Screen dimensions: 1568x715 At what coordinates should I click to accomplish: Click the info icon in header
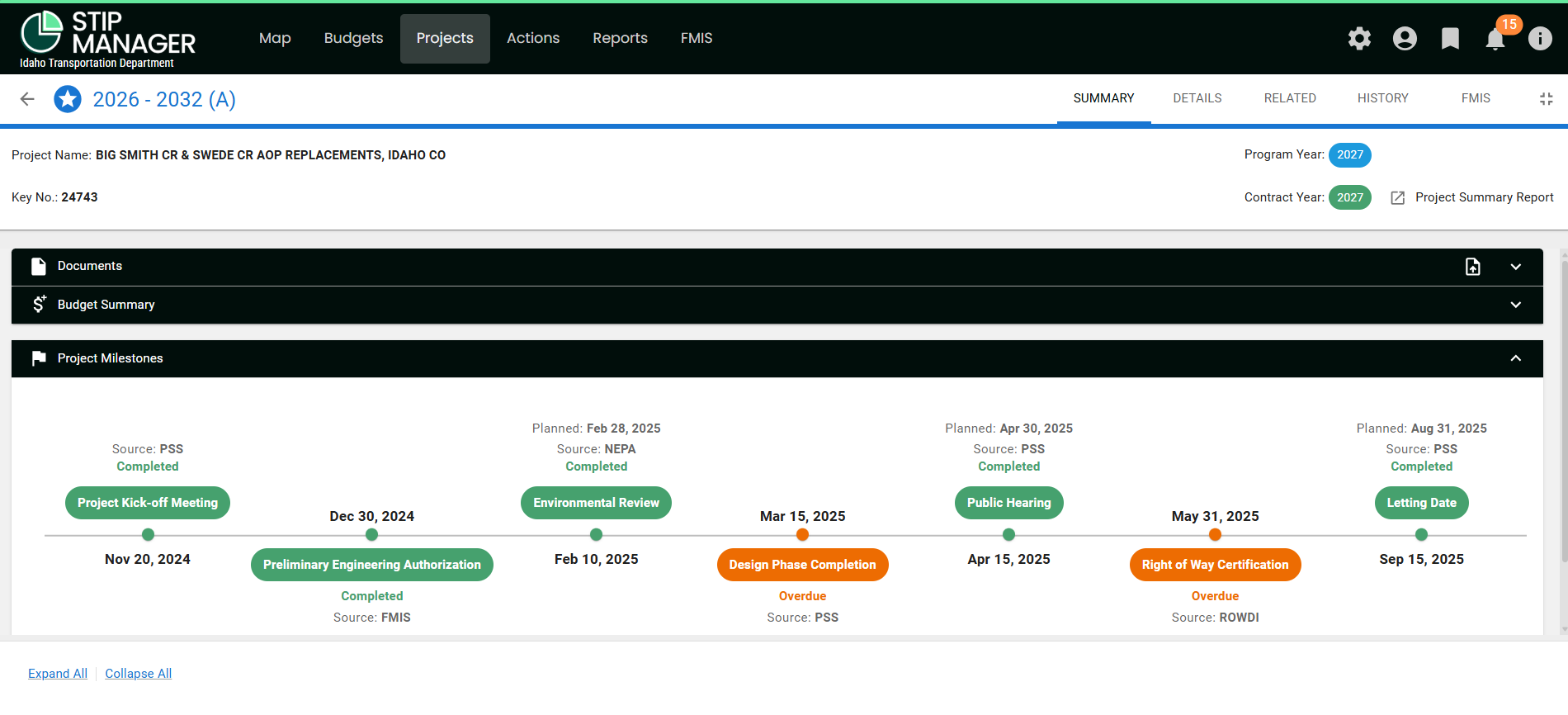[x=1540, y=39]
